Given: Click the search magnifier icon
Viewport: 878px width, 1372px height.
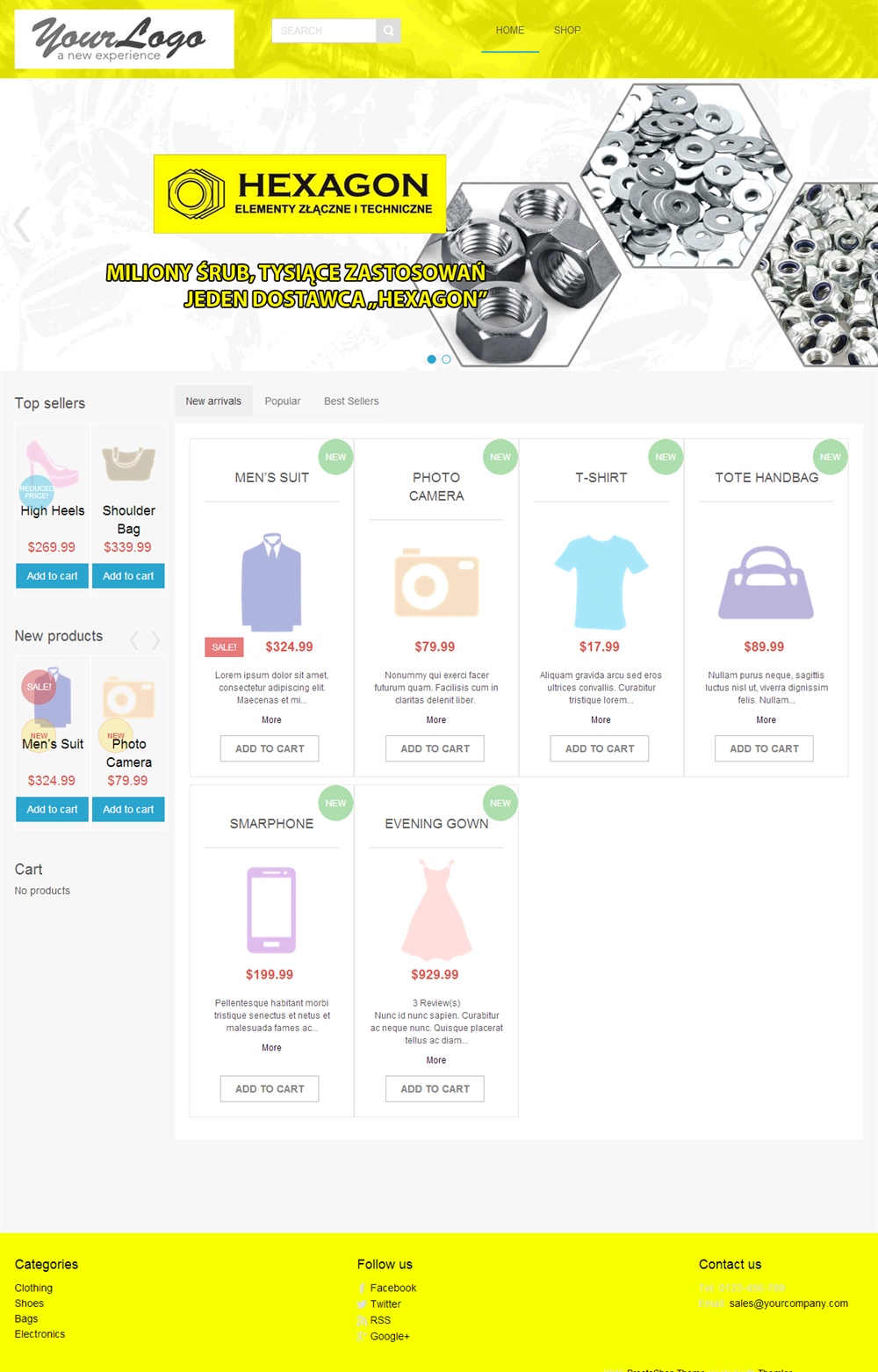Looking at the screenshot, I should pyautogui.click(x=388, y=31).
